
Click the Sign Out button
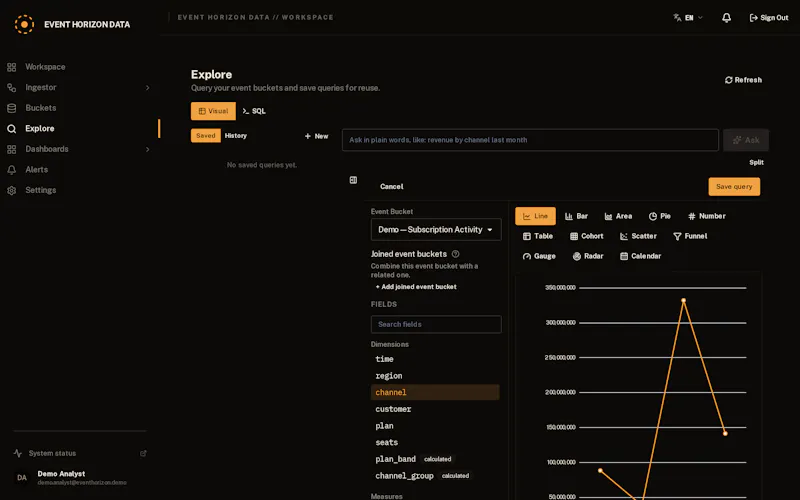pos(769,17)
